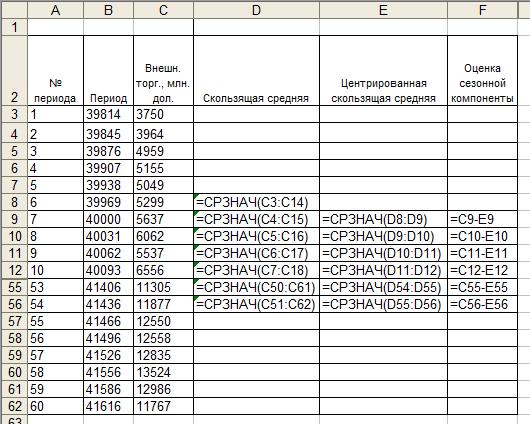Select column F header
The height and width of the screenshot is (424, 530).
click(482, 10)
